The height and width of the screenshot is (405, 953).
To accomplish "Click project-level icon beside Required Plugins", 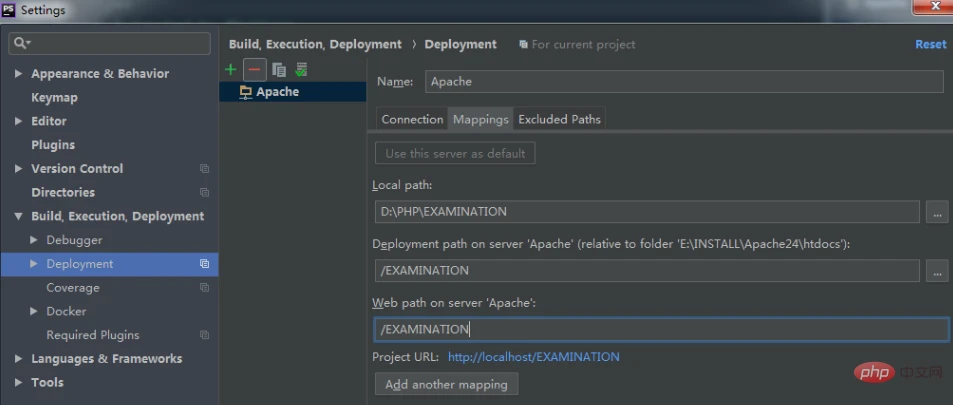I will tap(204, 335).
